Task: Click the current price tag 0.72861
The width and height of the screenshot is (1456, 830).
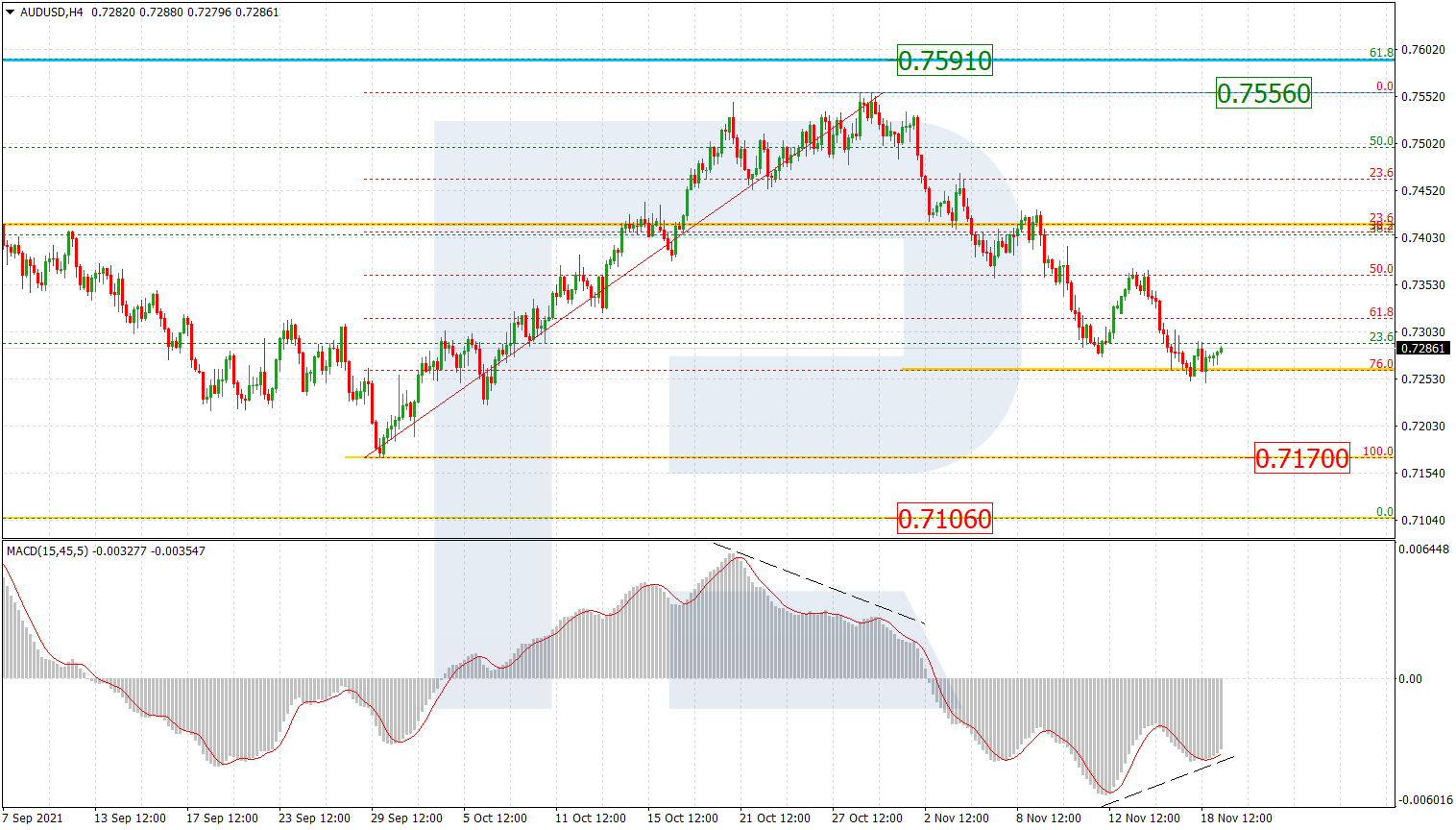Action: tap(1423, 349)
